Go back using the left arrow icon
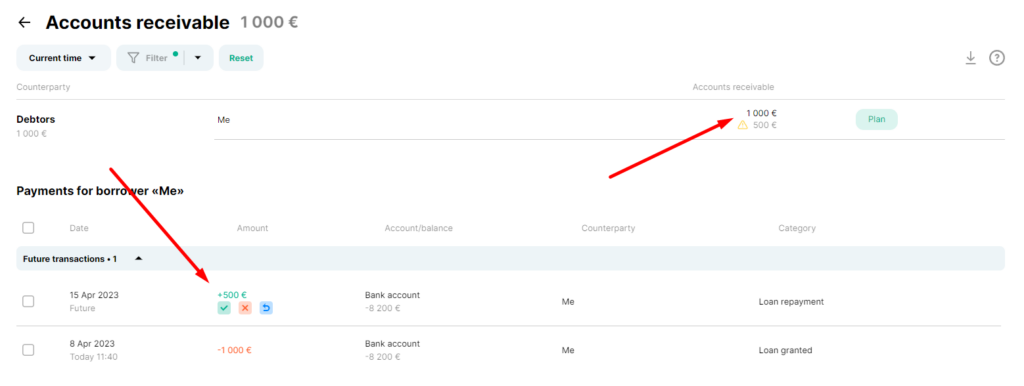Screen dimensions: 1024x386 click(x=24, y=23)
